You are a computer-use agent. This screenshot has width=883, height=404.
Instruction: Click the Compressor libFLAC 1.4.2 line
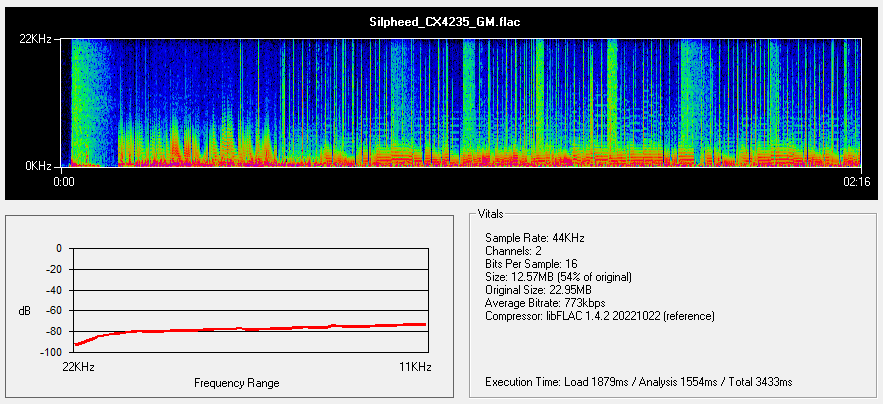[599, 315]
